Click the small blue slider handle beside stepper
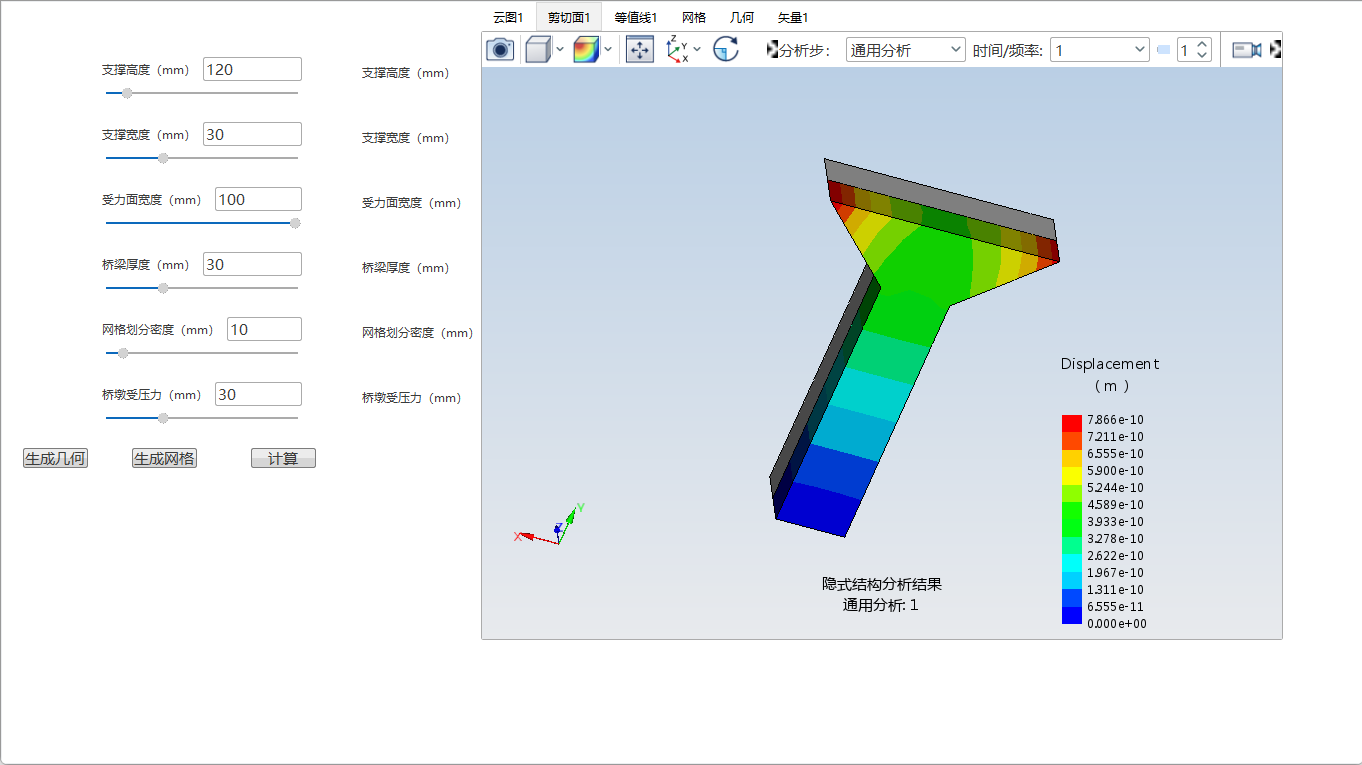The width and height of the screenshot is (1362, 765). click(1163, 50)
